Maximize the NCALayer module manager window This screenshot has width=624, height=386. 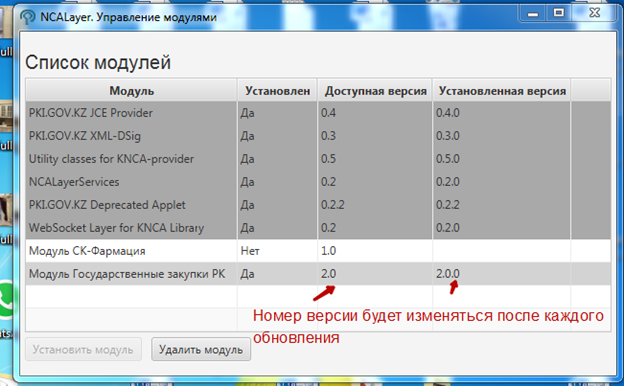pyautogui.click(x=558, y=13)
